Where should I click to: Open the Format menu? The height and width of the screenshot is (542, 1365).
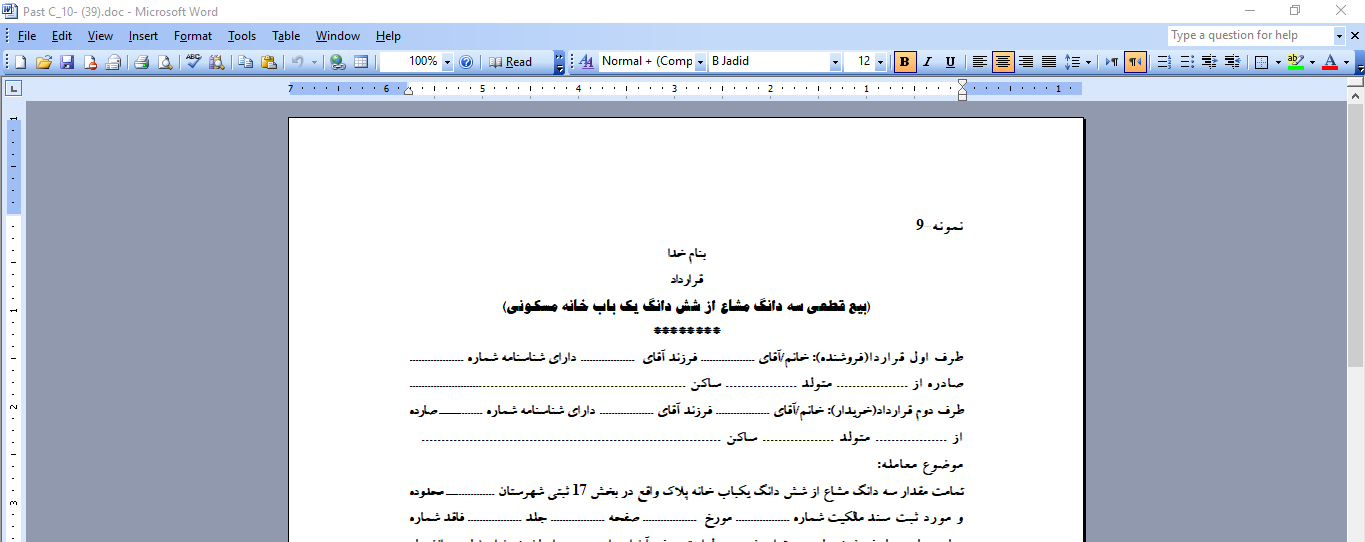pyautogui.click(x=193, y=36)
